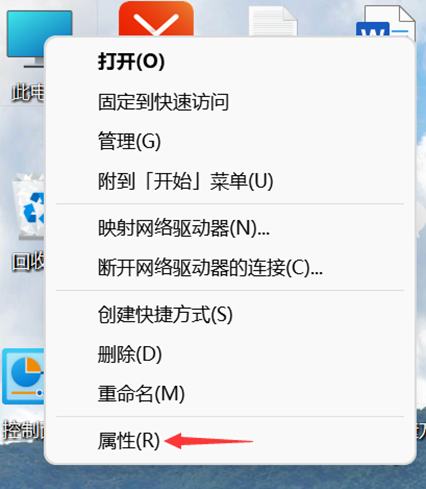
Task: Select 删除(D) in the context menu
Action: [x=230, y=354]
